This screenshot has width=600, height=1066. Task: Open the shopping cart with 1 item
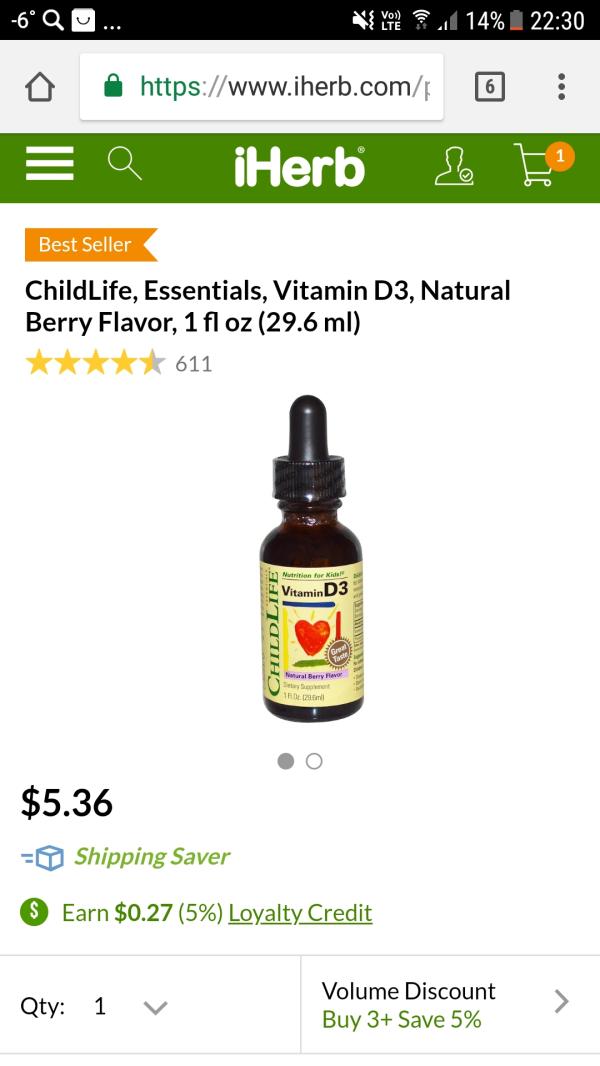(544, 163)
